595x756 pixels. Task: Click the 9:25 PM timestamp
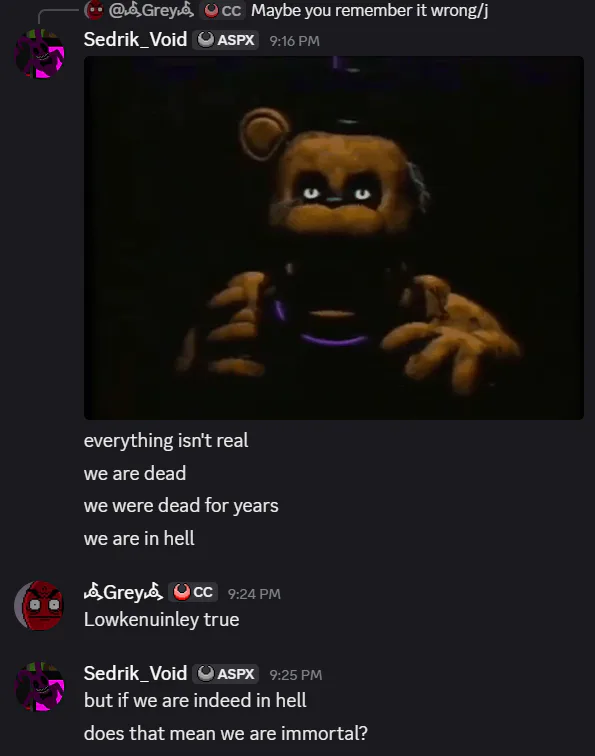[296, 675]
